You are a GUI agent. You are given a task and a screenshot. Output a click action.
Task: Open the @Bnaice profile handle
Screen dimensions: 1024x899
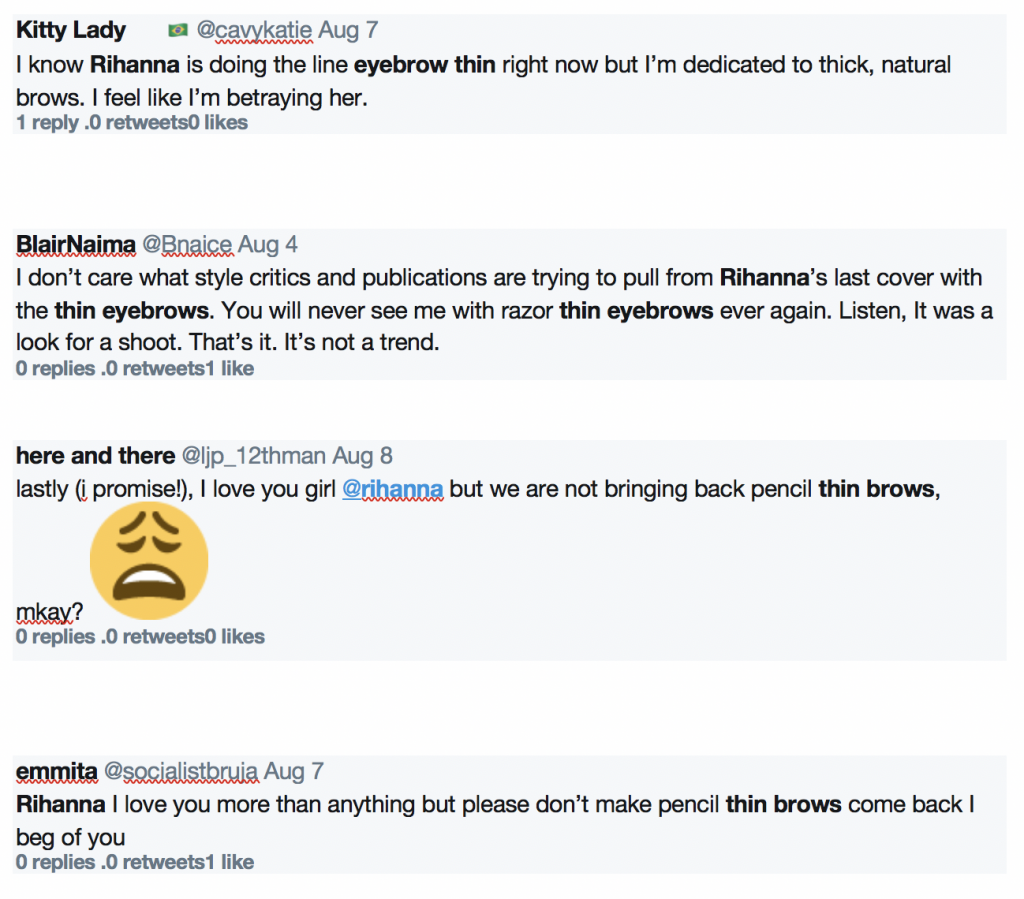point(187,245)
